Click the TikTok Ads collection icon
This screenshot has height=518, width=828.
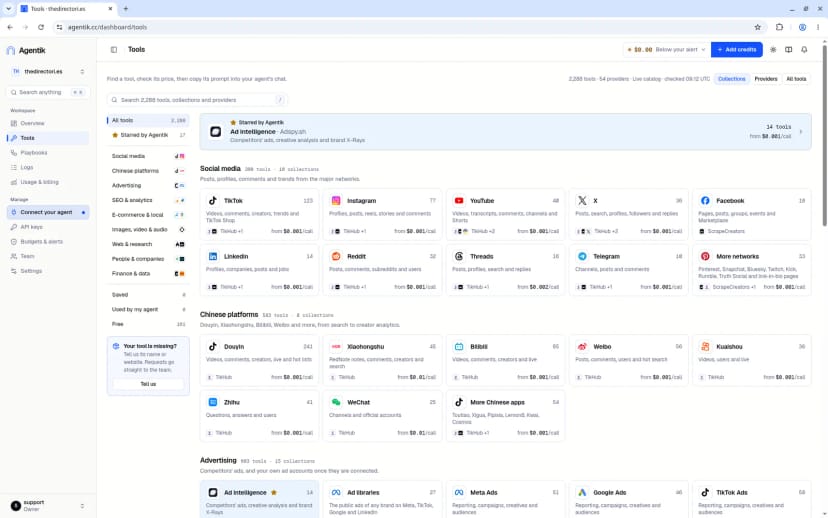(705, 492)
